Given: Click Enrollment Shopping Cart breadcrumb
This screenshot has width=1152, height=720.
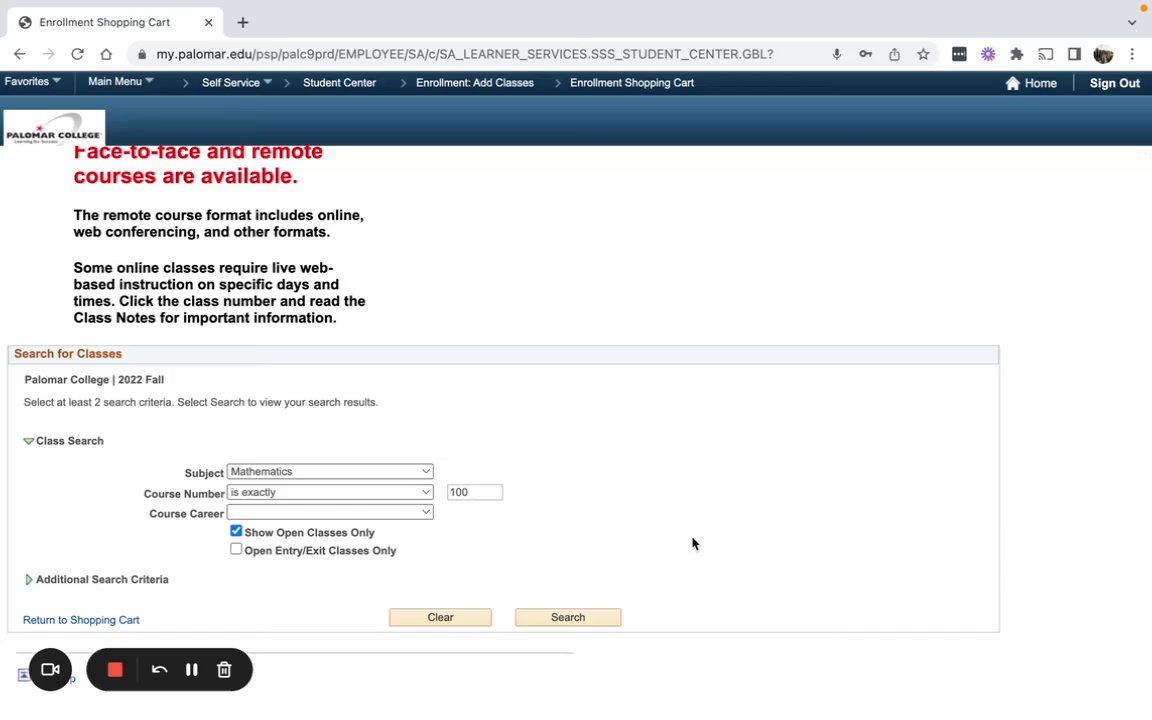Looking at the screenshot, I should [x=632, y=82].
